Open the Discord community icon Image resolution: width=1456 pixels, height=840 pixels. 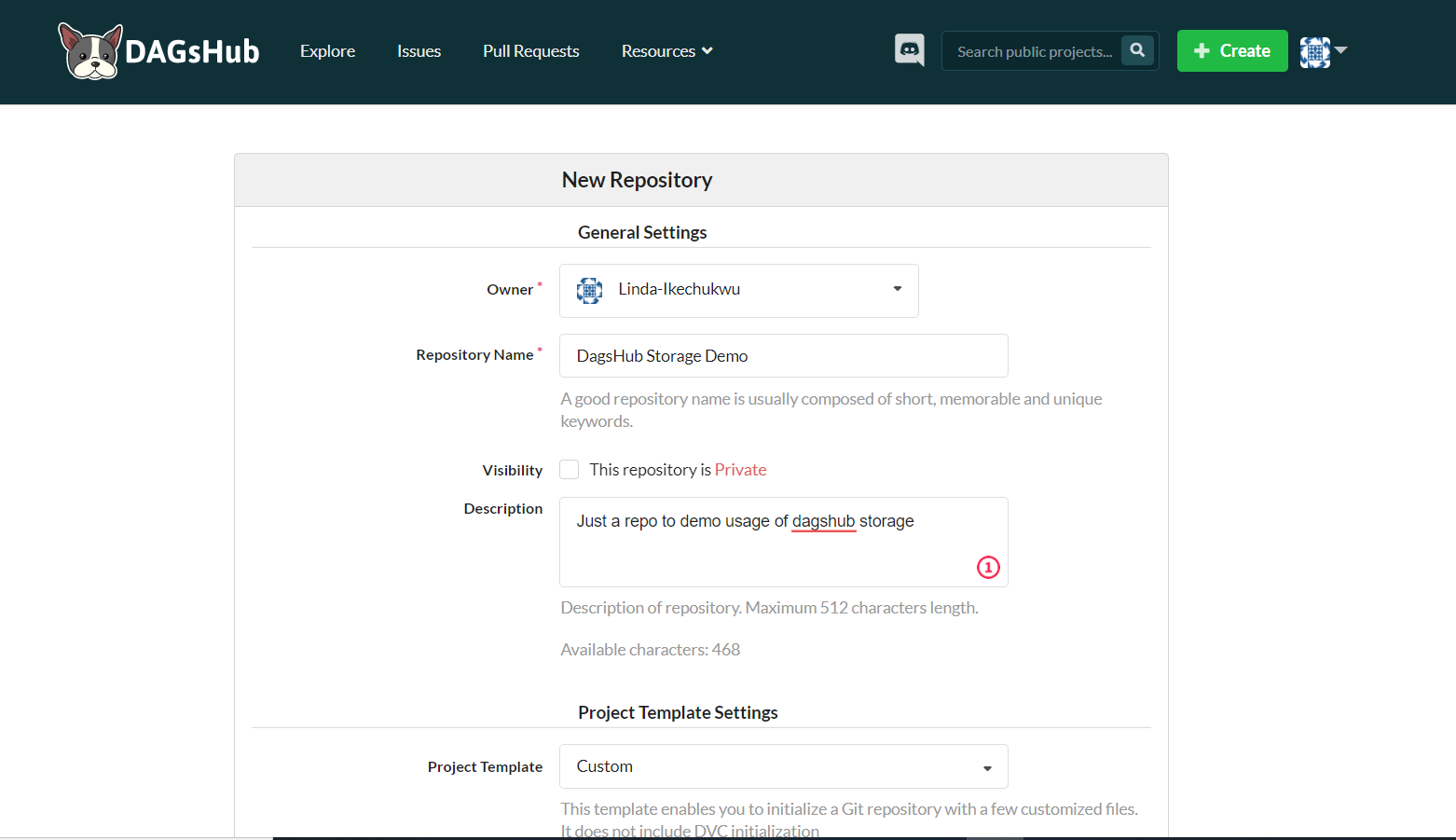(x=910, y=50)
